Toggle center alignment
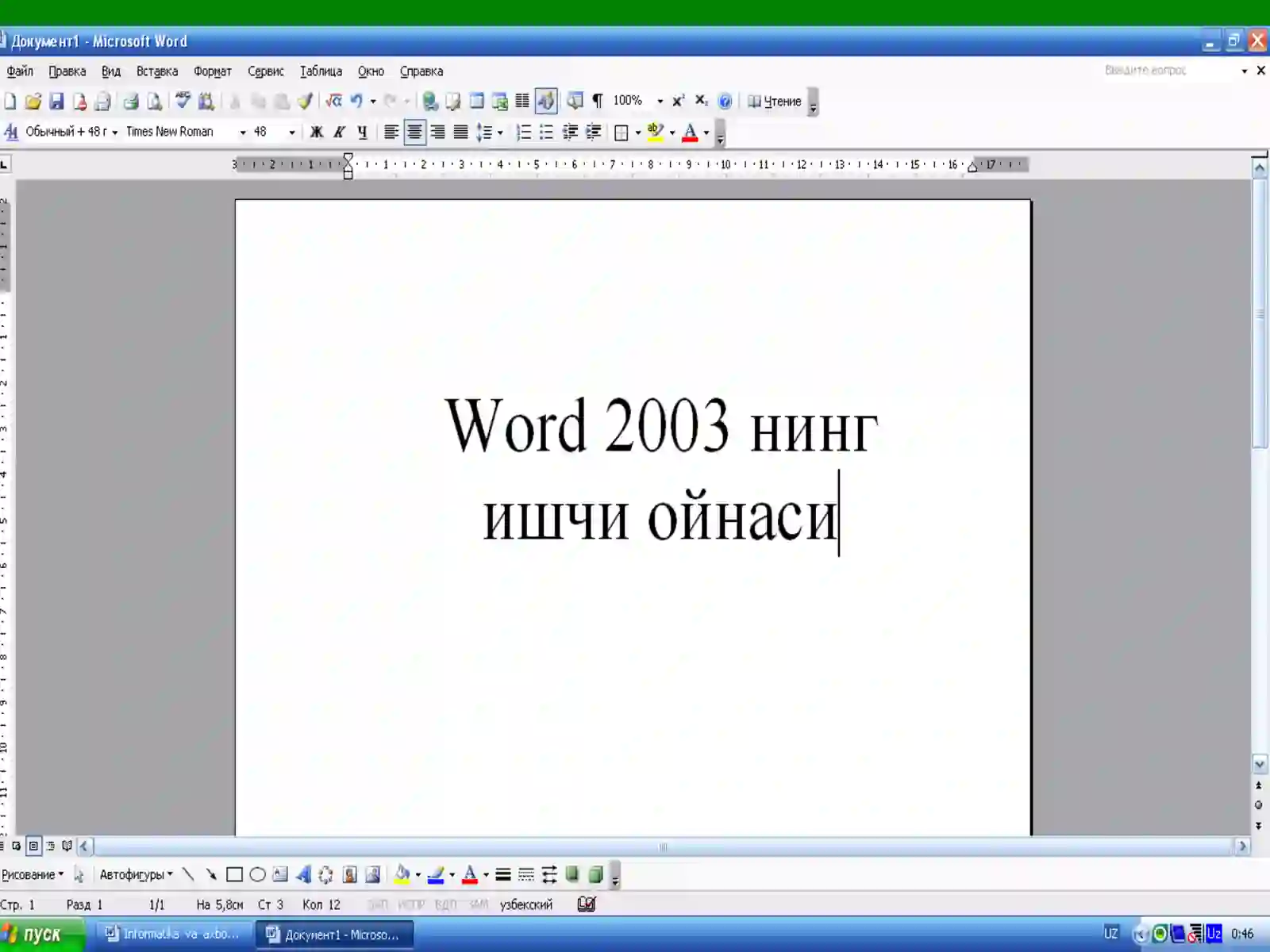The width and height of the screenshot is (1270, 952). point(414,132)
